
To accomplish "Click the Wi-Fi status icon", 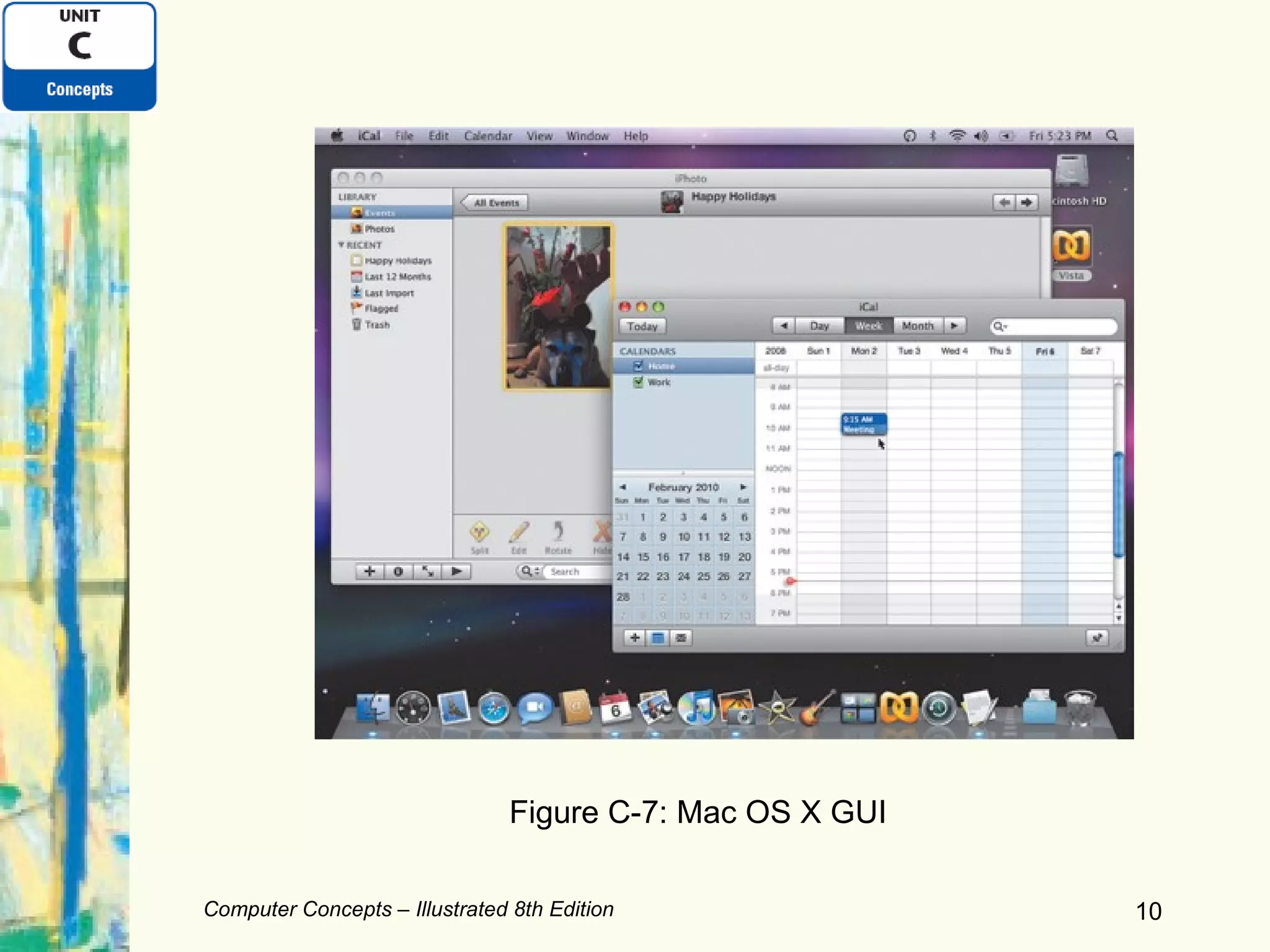I will coord(957,136).
